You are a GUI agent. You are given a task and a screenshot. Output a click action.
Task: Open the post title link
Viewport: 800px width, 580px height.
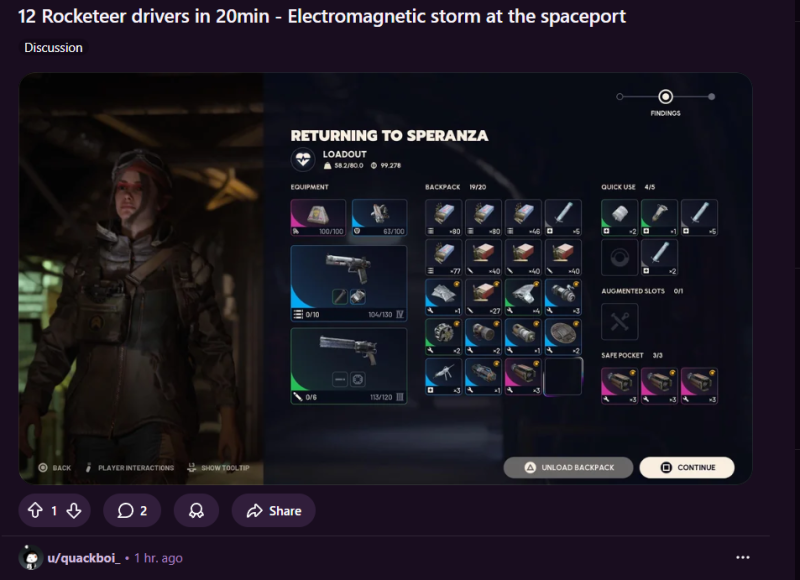[x=322, y=16]
